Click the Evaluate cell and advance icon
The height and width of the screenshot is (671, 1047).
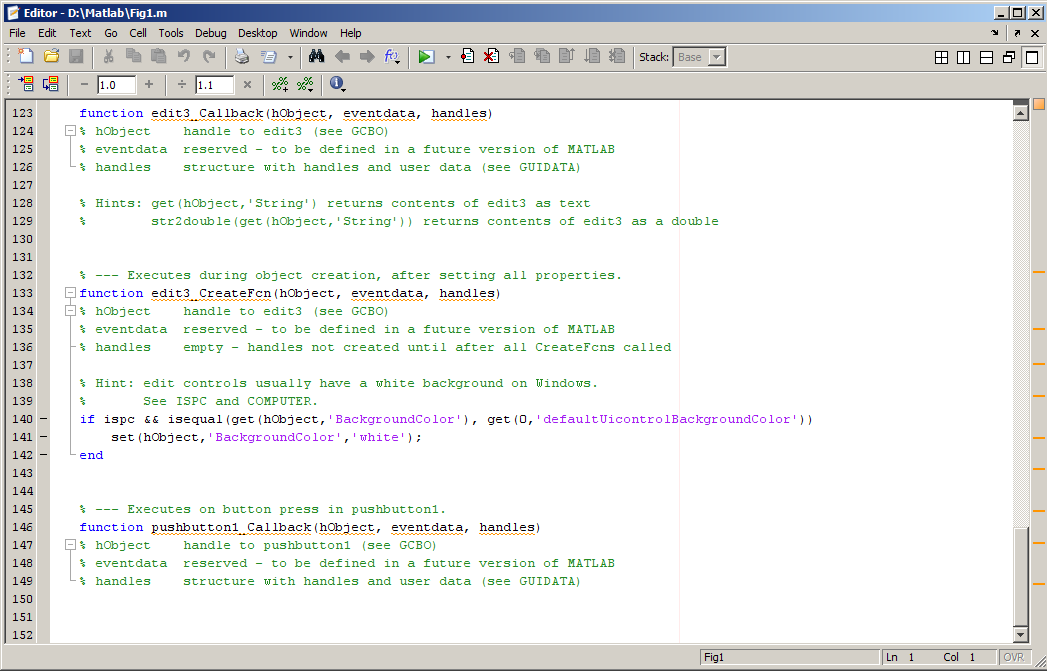[x=51, y=84]
